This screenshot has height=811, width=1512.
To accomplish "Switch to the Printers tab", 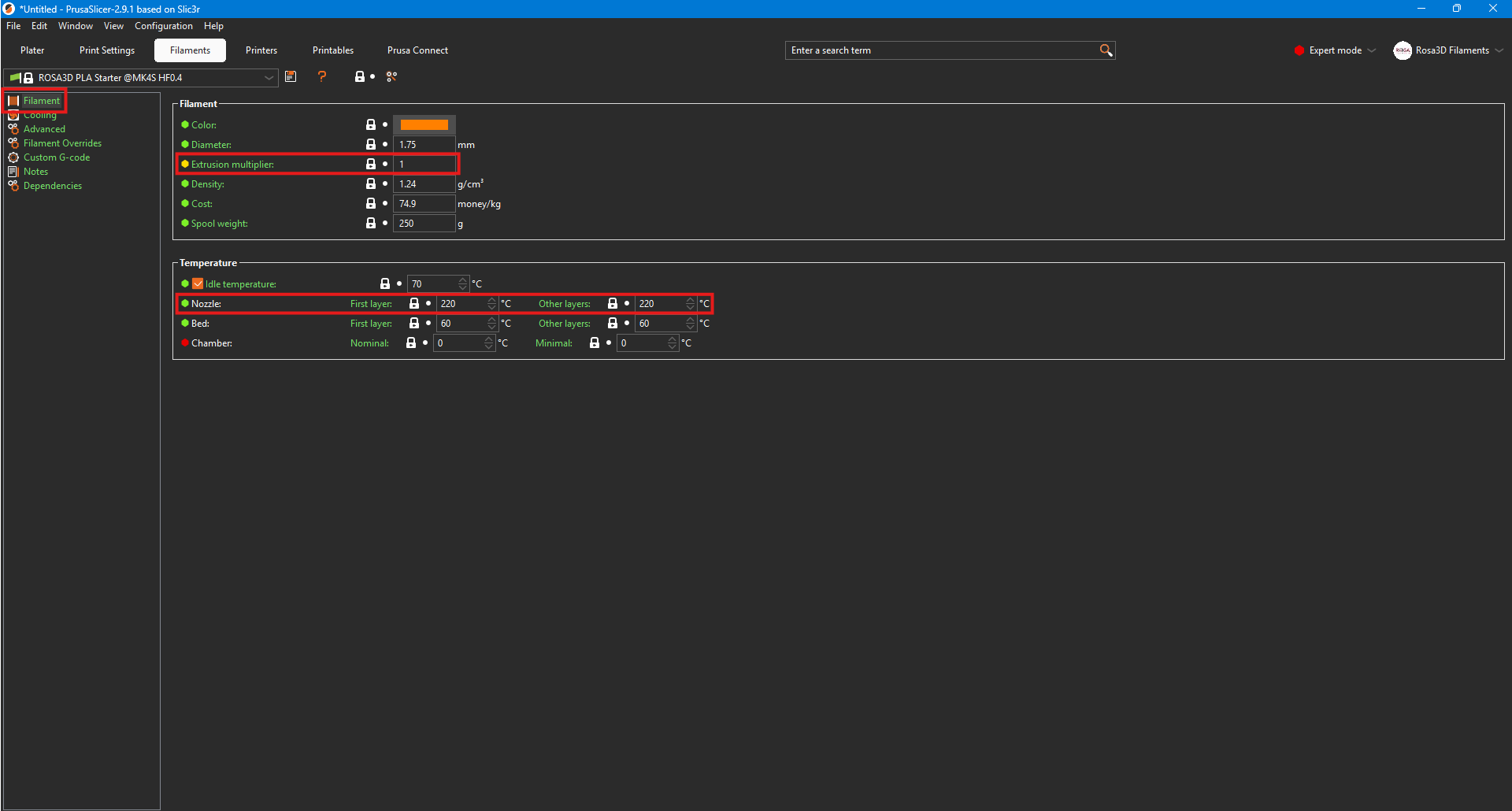I will [x=261, y=50].
